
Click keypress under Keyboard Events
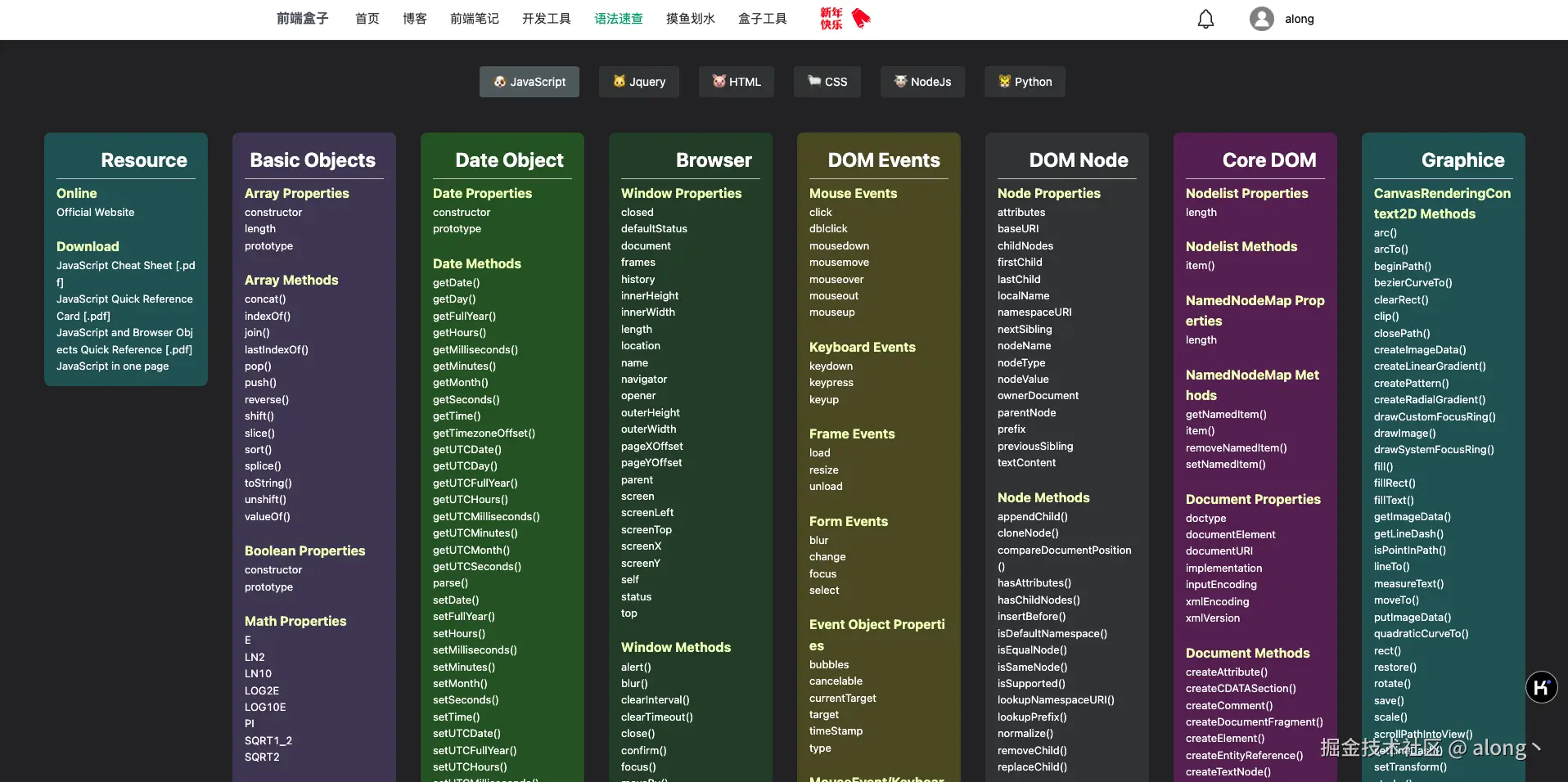point(831,383)
